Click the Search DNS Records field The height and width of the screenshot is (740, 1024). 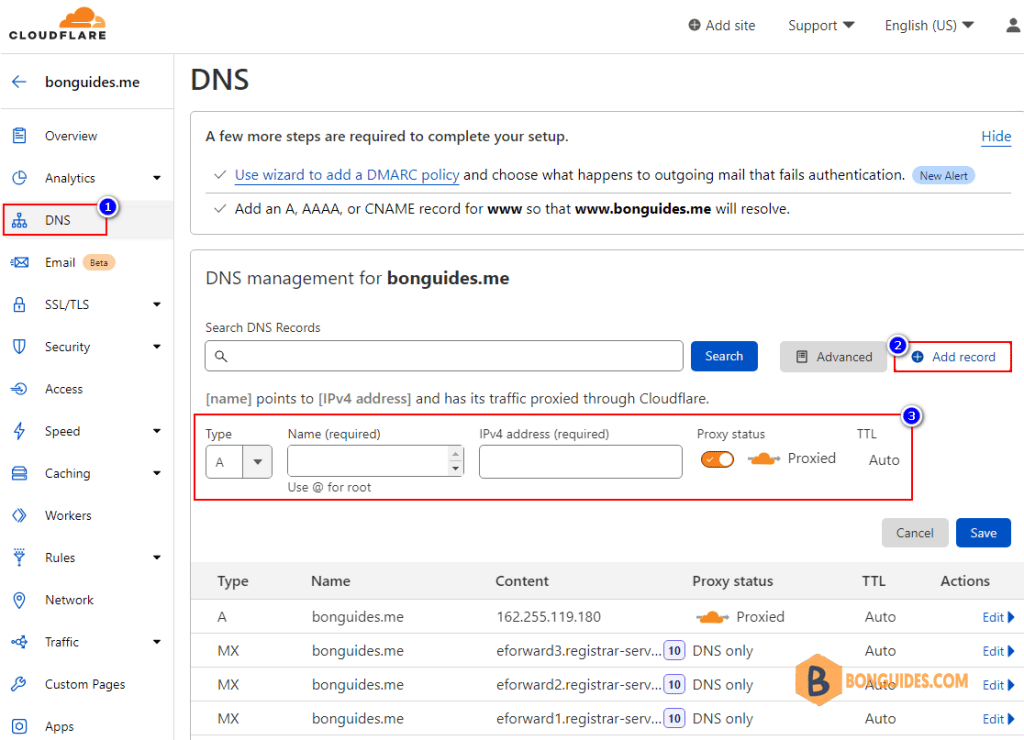tap(444, 356)
